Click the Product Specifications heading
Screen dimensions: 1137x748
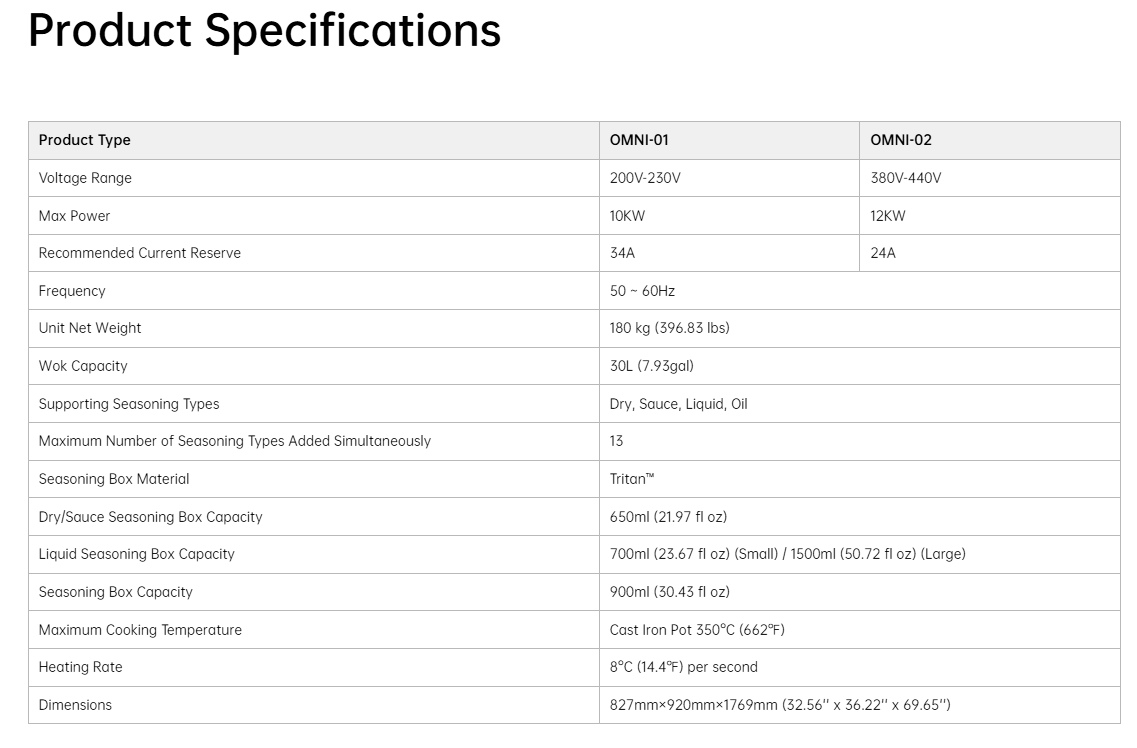(264, 30)
